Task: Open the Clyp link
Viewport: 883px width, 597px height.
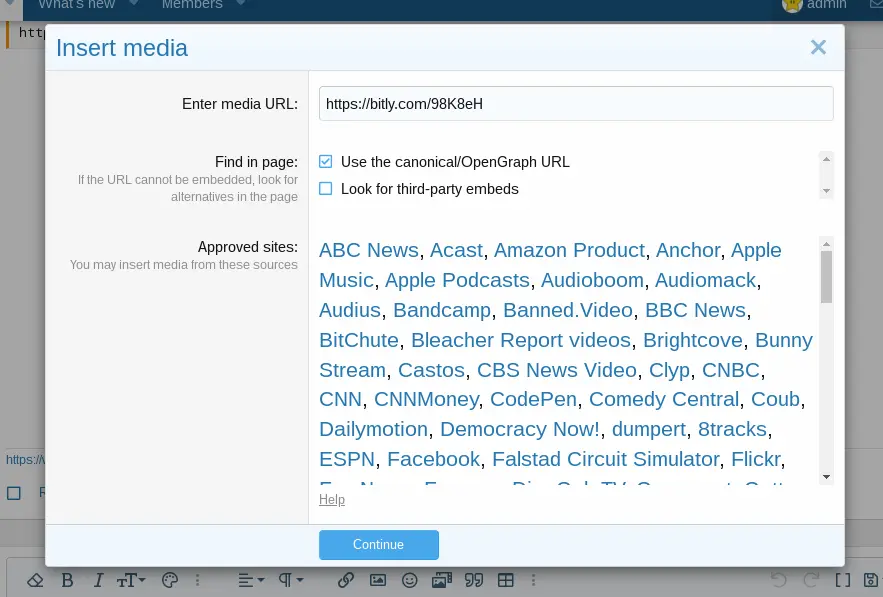Action: pos(670,370)
